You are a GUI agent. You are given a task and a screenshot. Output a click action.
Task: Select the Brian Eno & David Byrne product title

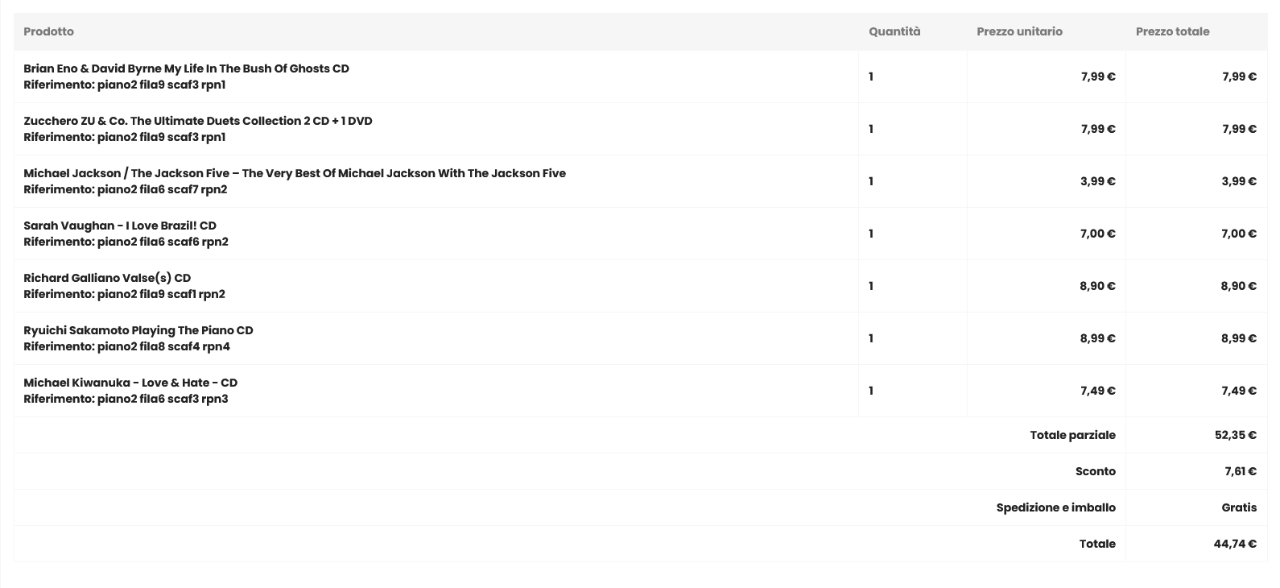(186, 69)
